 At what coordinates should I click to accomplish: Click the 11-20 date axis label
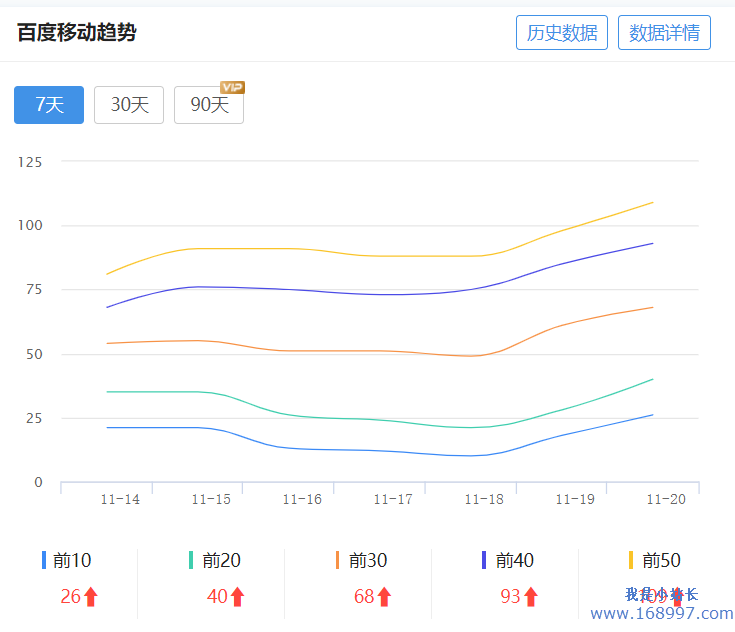(x=666, y=499)
